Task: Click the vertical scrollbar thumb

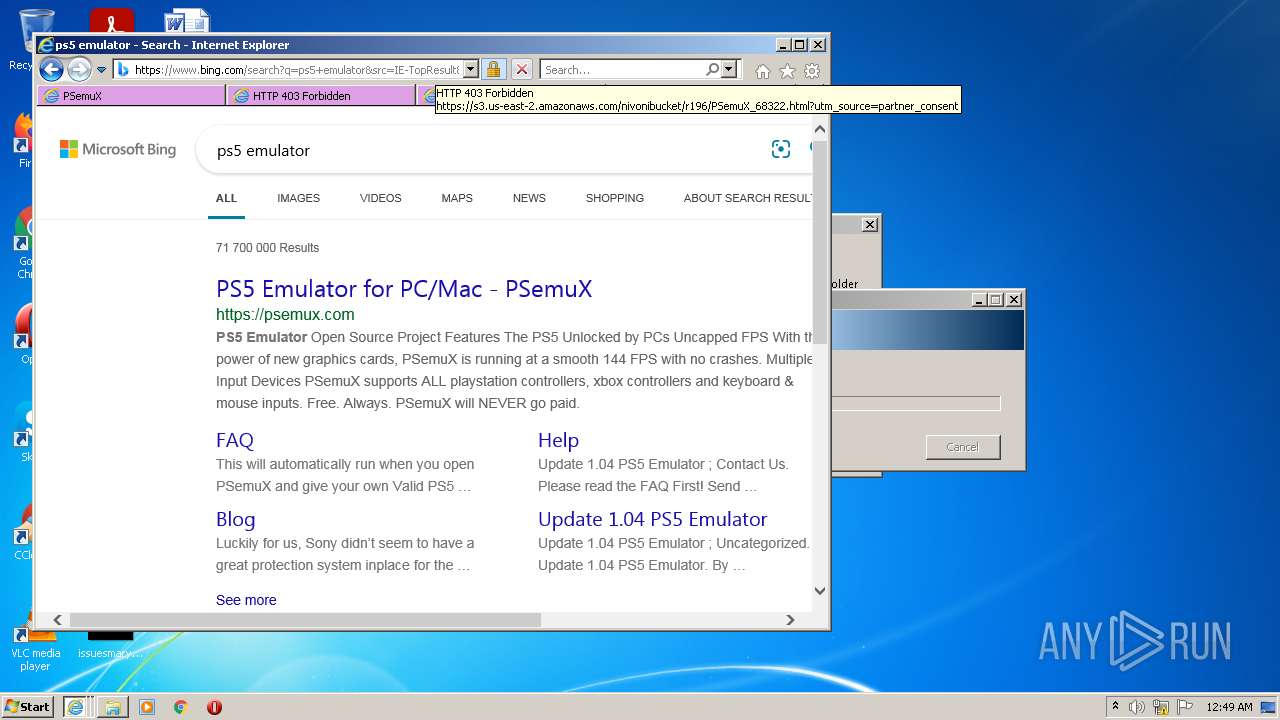Action: 820,243
